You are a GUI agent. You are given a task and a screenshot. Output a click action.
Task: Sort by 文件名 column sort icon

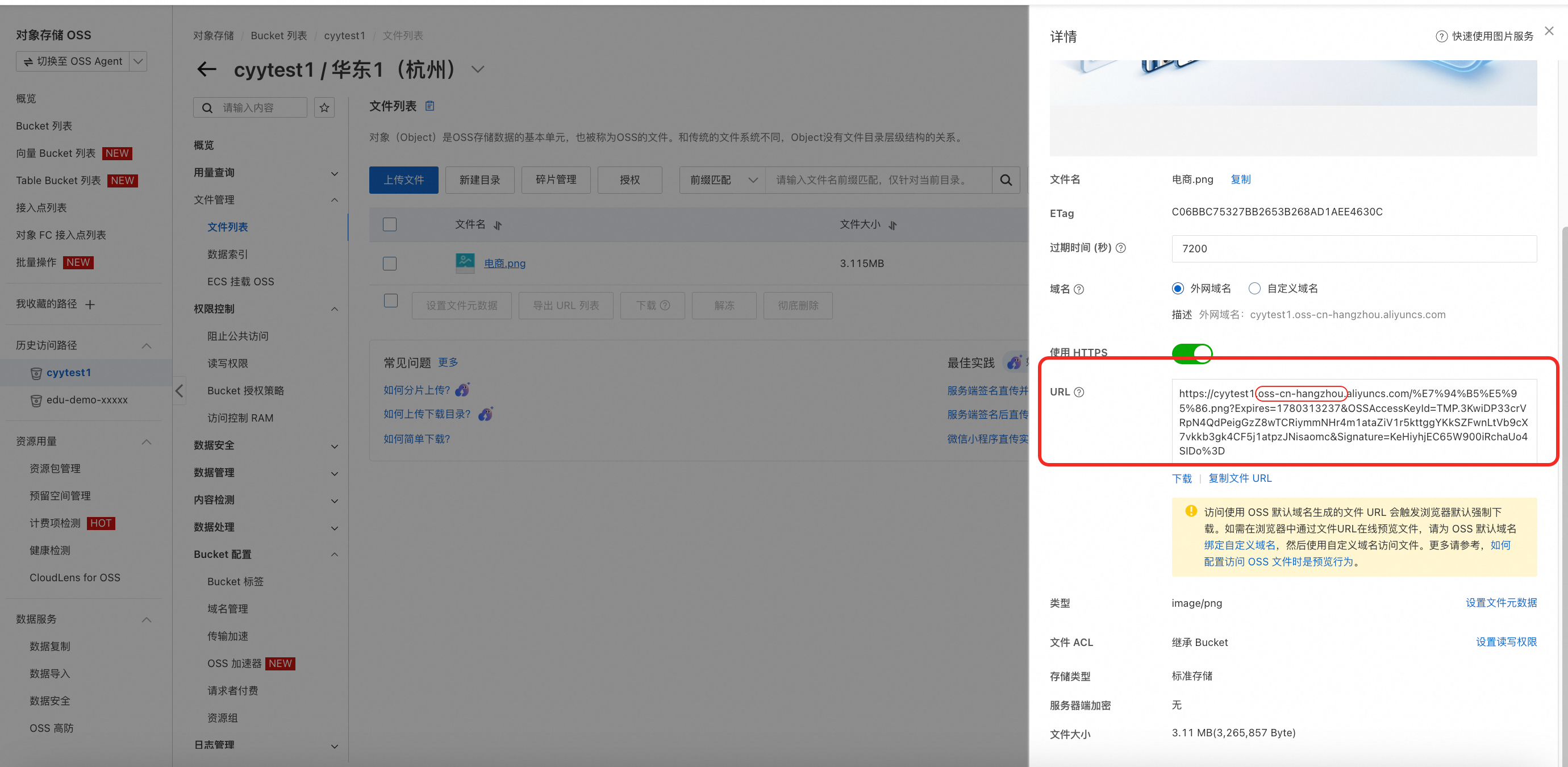tap(498, 225)
